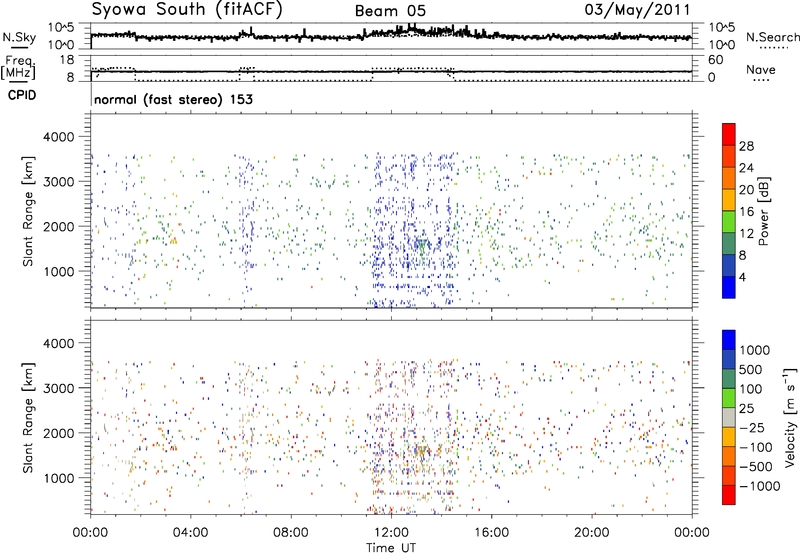Click the '12:00' time axis label

391,533
